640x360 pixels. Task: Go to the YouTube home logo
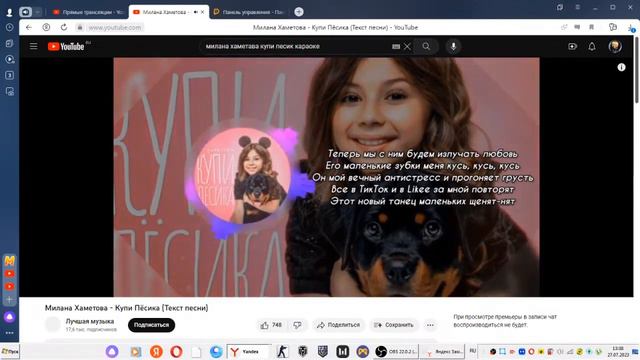pyautogui.click(x=66, y=46)
